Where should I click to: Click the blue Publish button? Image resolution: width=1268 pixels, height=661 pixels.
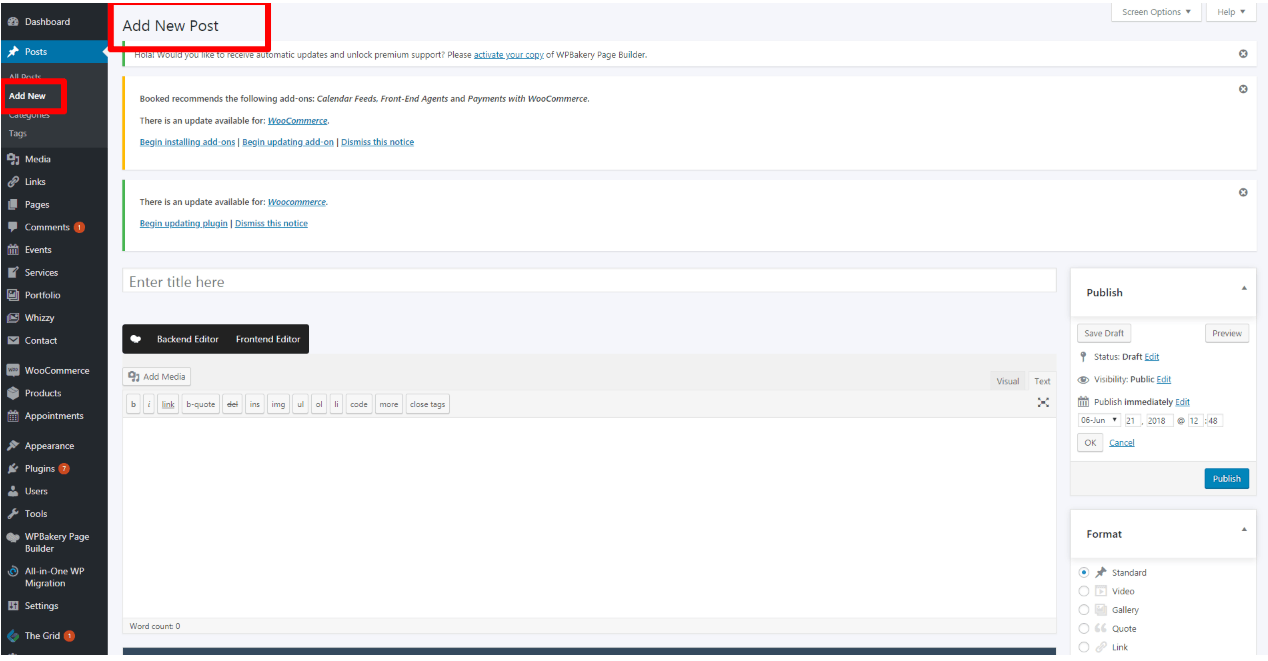coord(1227,479)
